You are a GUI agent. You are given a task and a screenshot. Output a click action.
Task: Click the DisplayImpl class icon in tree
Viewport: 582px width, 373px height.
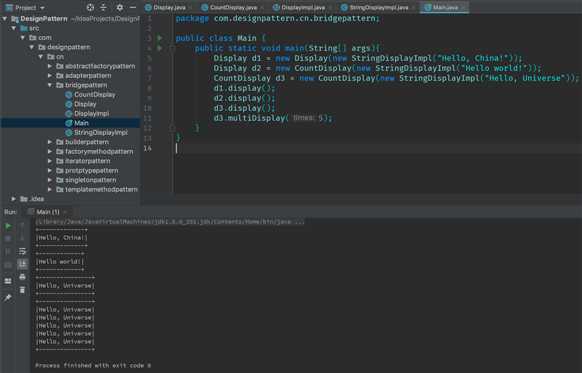click(x=69, y=114)
